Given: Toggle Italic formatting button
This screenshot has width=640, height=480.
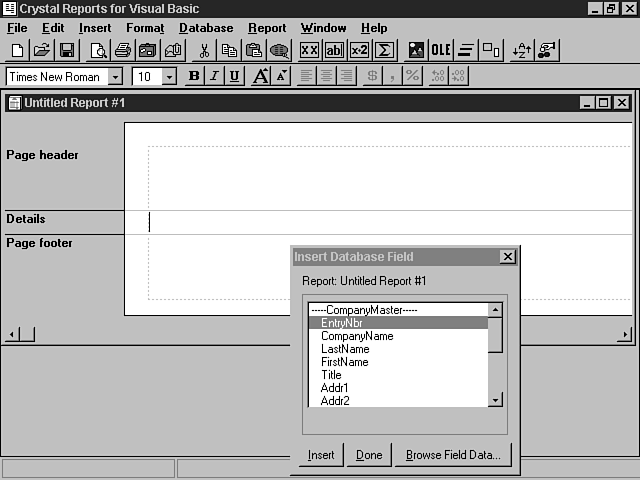Looking at the screenshot, I should (214, 76).
